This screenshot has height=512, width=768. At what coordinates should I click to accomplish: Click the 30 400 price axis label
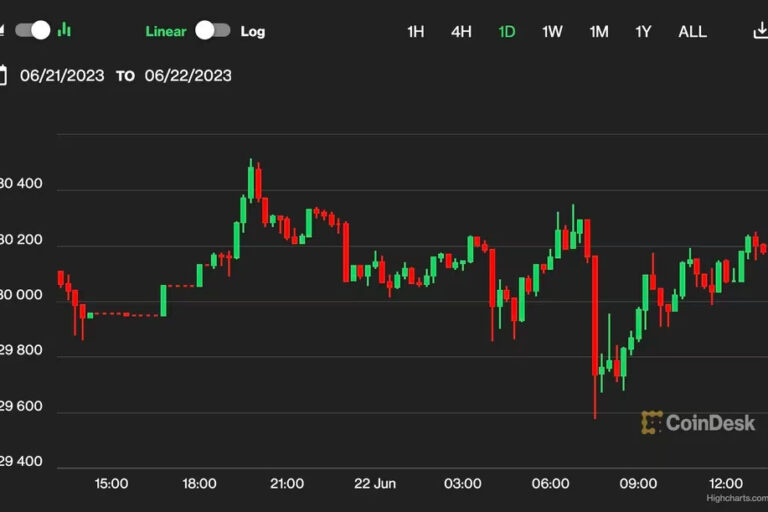21,184
